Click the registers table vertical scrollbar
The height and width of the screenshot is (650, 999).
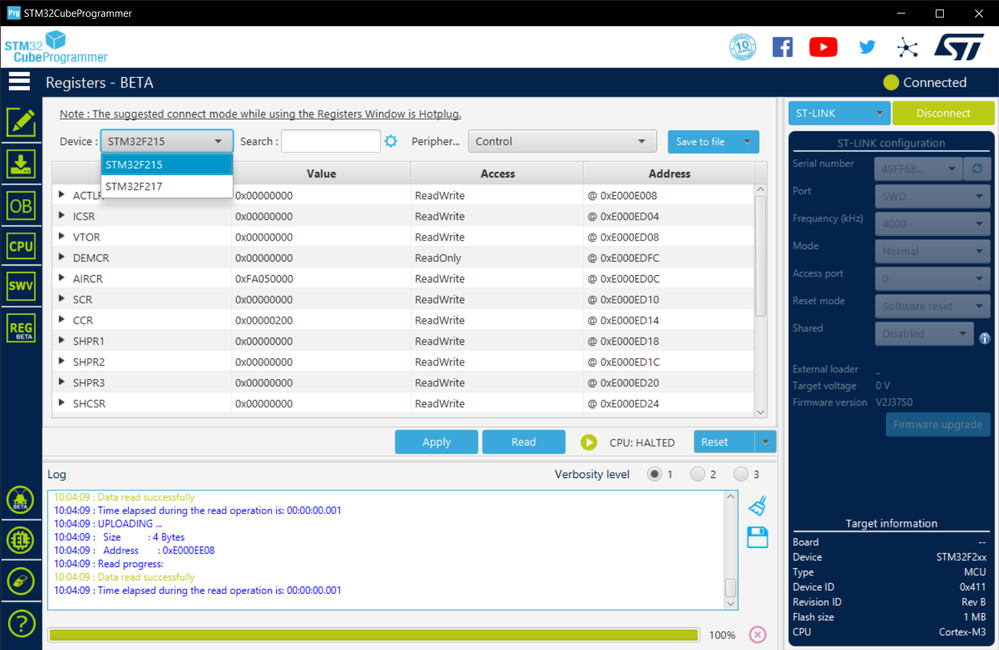click(760, 256)
